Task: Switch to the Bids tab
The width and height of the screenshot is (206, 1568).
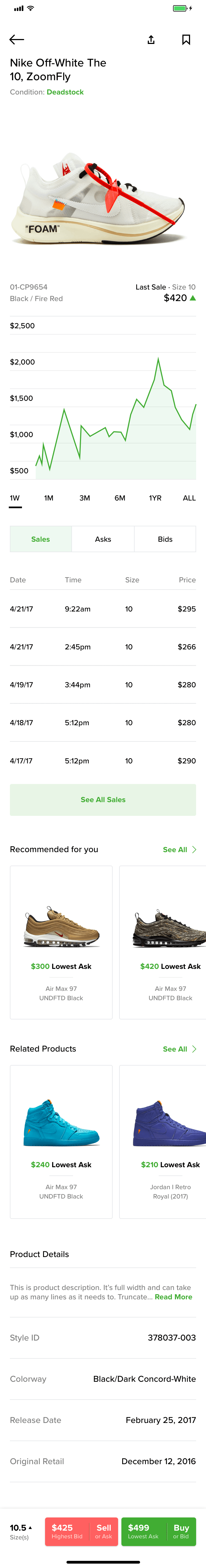Action: click(165, 539)
